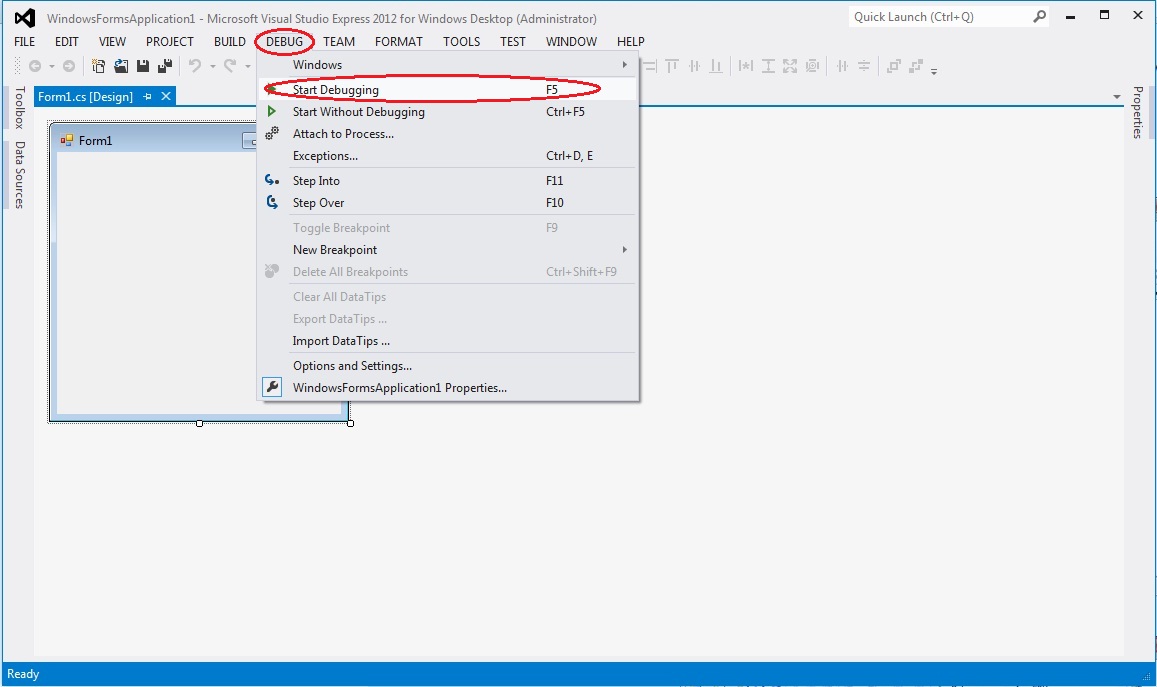
Task: Choose Start Without Debugging menu item
Action: point(358,112)
